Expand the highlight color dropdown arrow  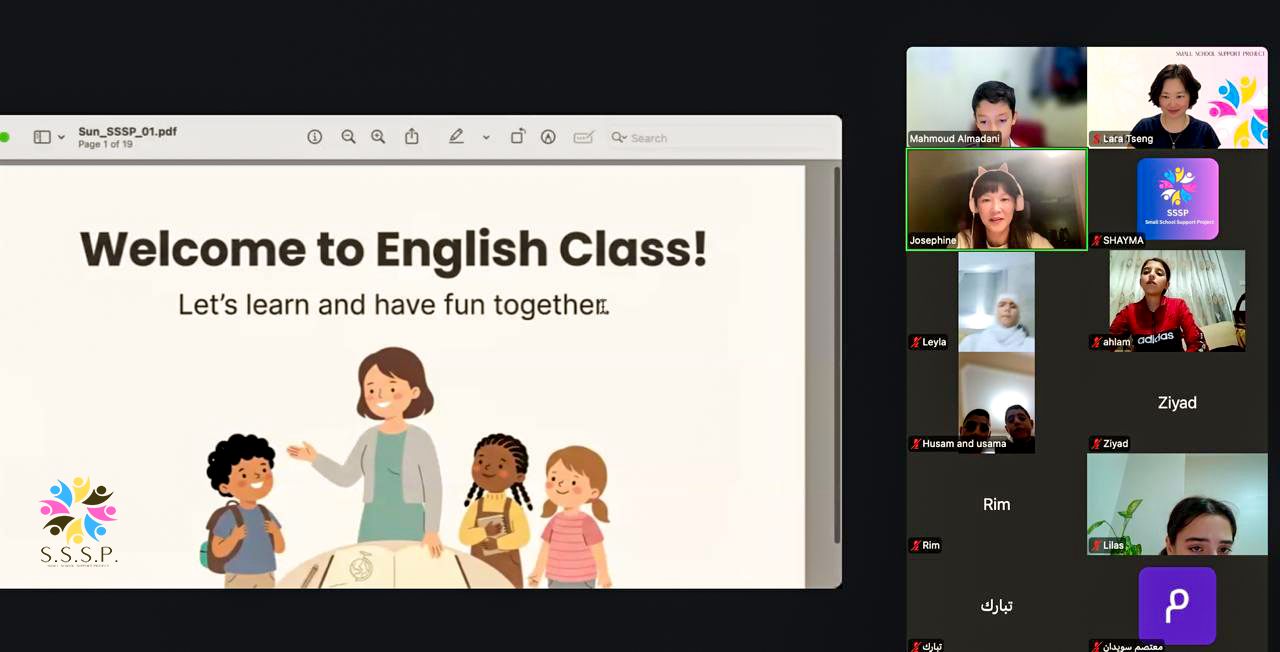(x=486, y=138)
